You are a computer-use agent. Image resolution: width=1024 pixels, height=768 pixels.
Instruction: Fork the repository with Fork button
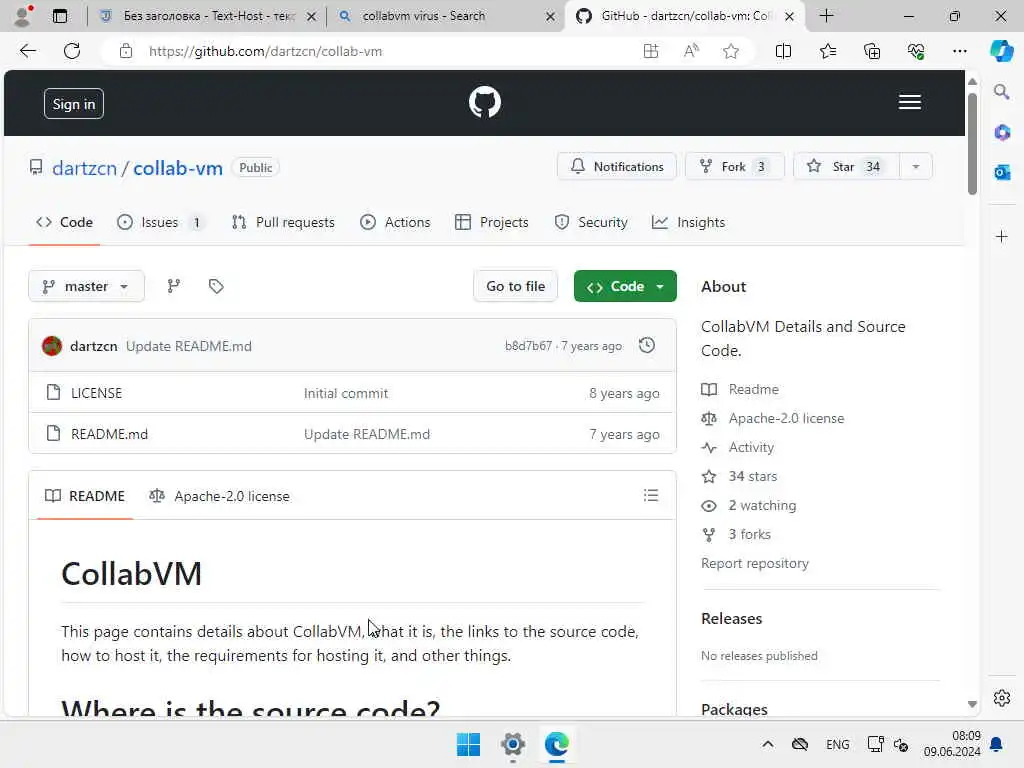click(734, 167)
